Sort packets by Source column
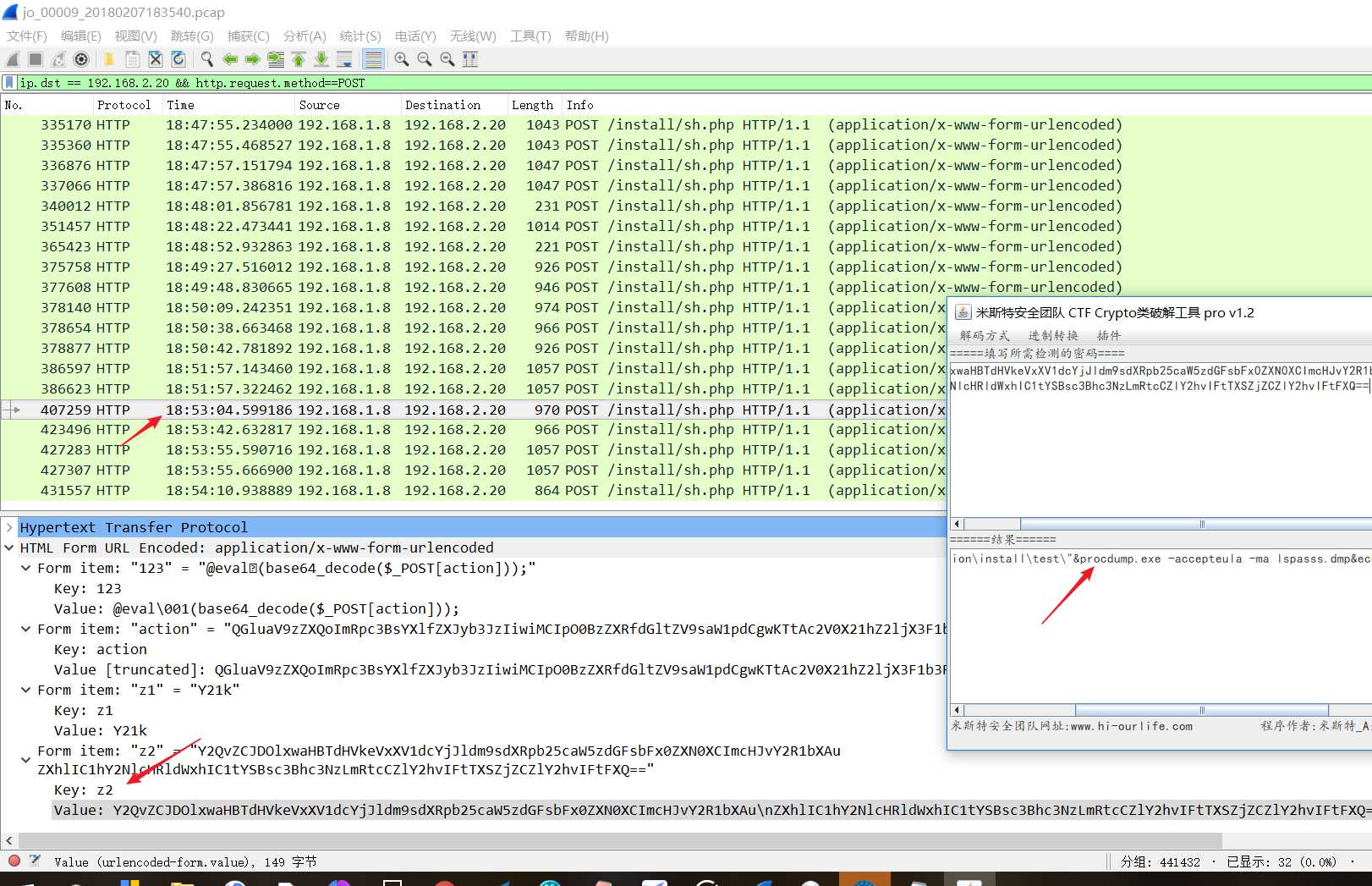 pyautogui.click(x=348, y=105)
